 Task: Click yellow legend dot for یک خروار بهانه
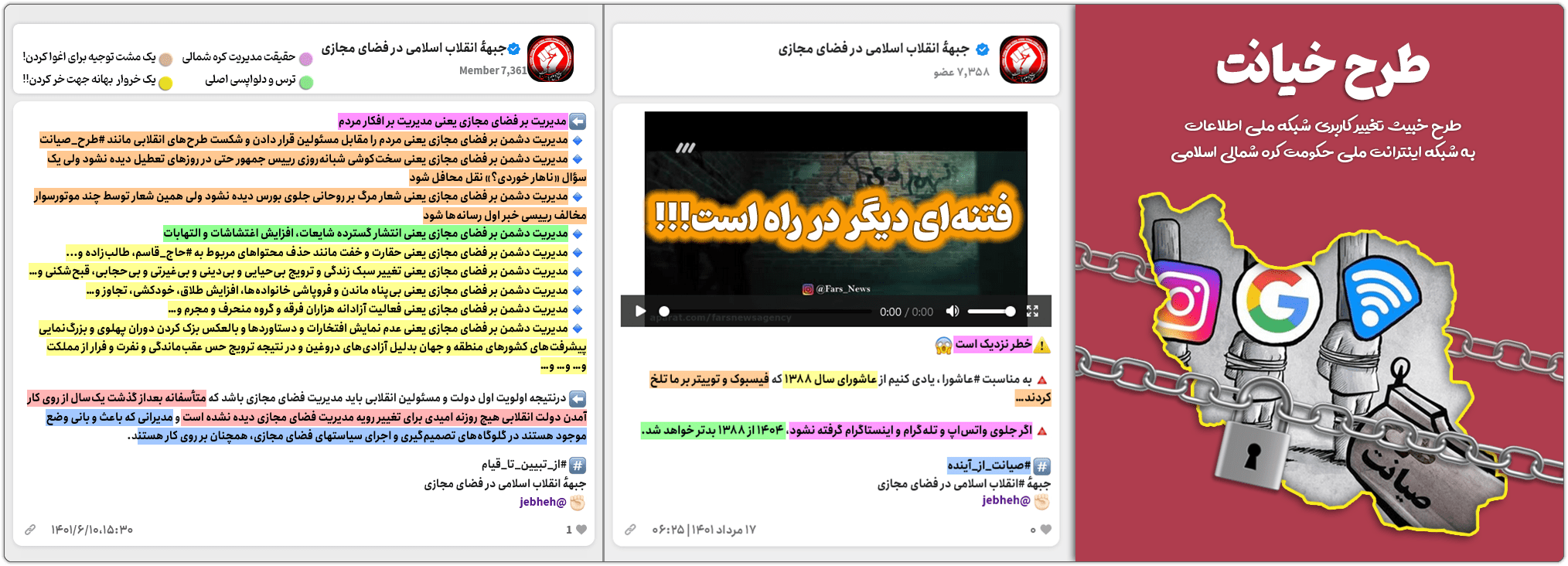coord(165,83)
